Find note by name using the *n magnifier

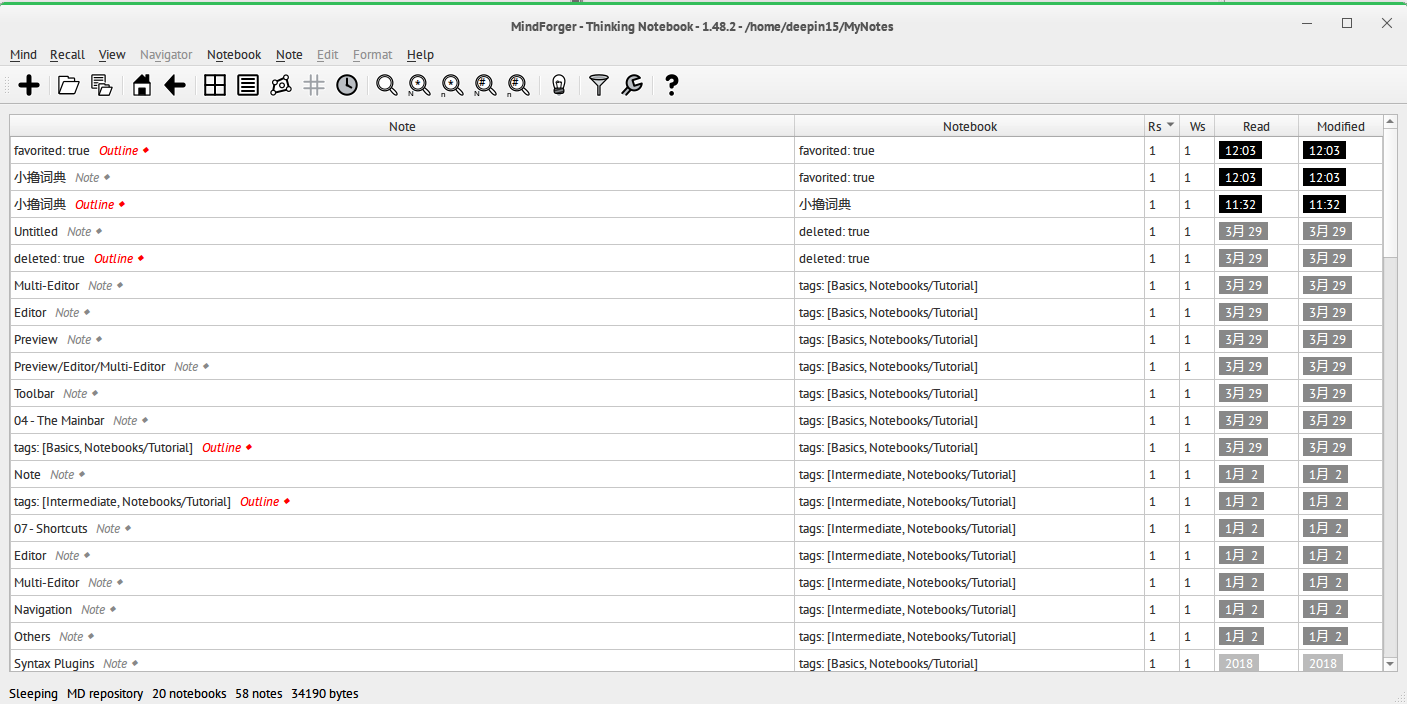pos(453,86)
